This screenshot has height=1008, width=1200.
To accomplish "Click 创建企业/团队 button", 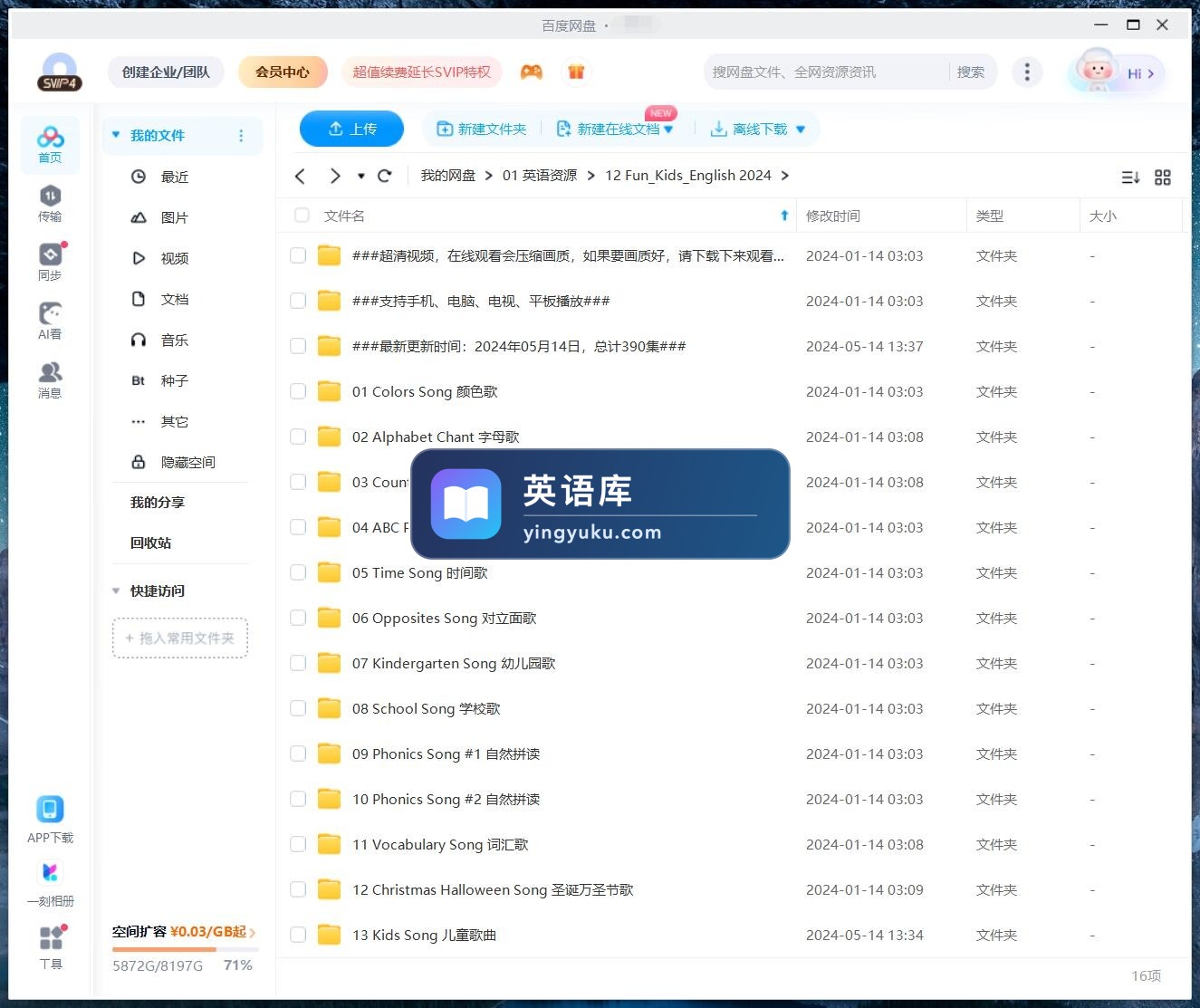I will pos(166,72).
